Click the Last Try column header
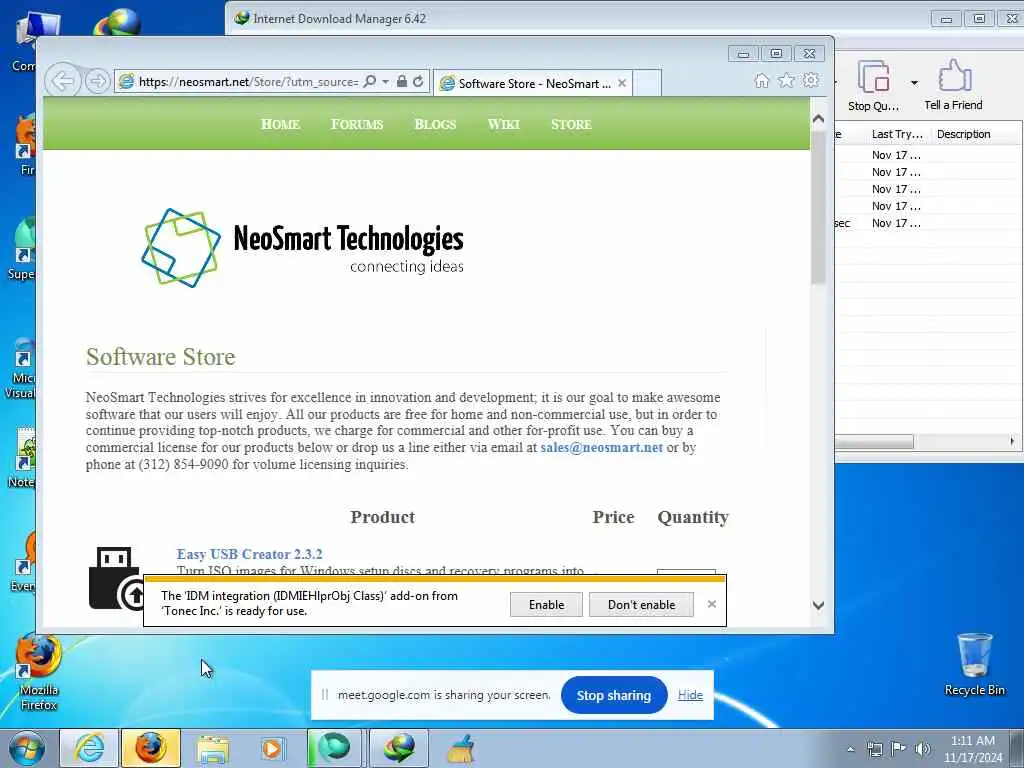Image resolution: width=1024 pixels, height=768 pixels. [897, 134]
